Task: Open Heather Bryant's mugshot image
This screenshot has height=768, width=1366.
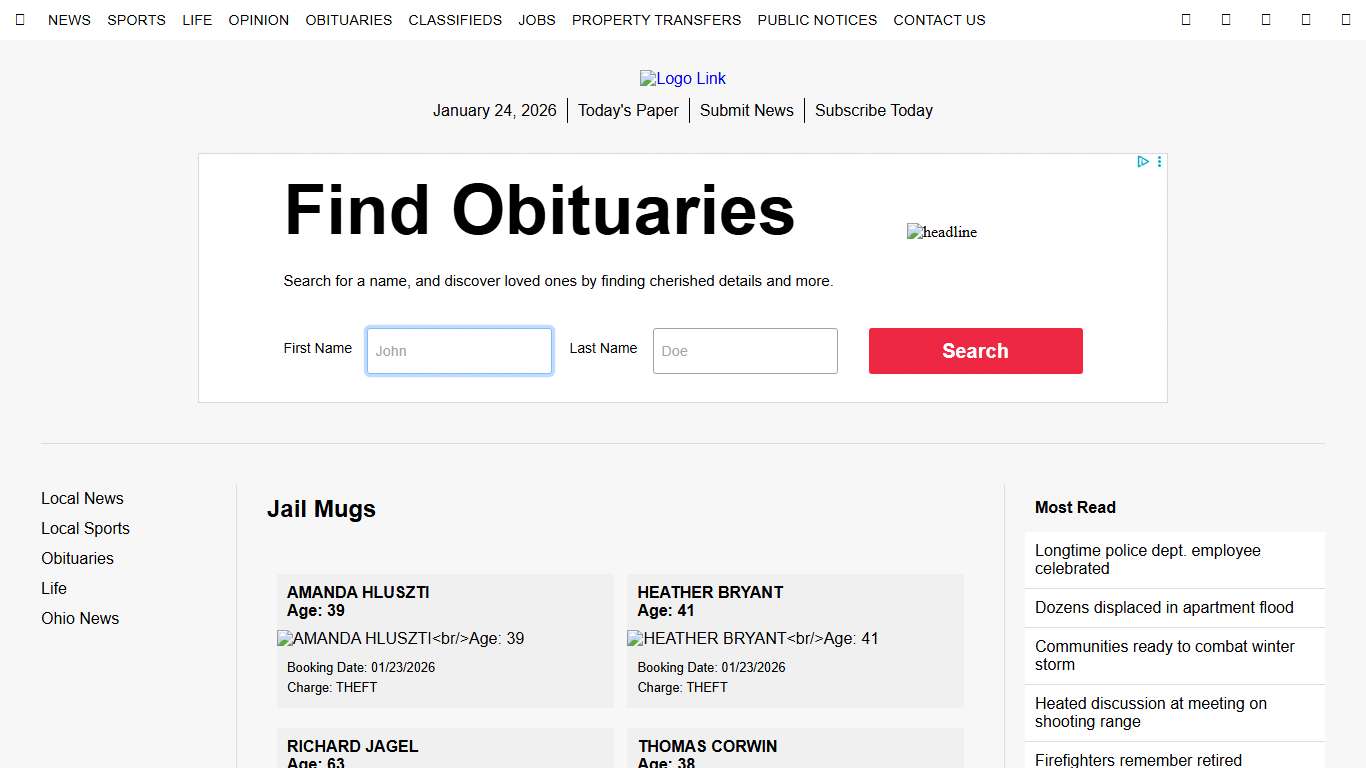Action: [752, 639]
